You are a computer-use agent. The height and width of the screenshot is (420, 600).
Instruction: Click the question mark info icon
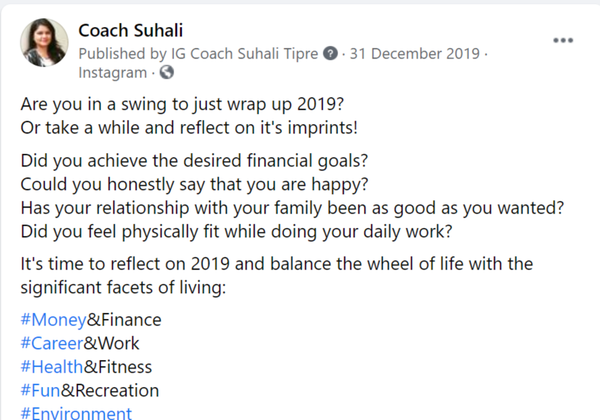[x=331, y=52]
